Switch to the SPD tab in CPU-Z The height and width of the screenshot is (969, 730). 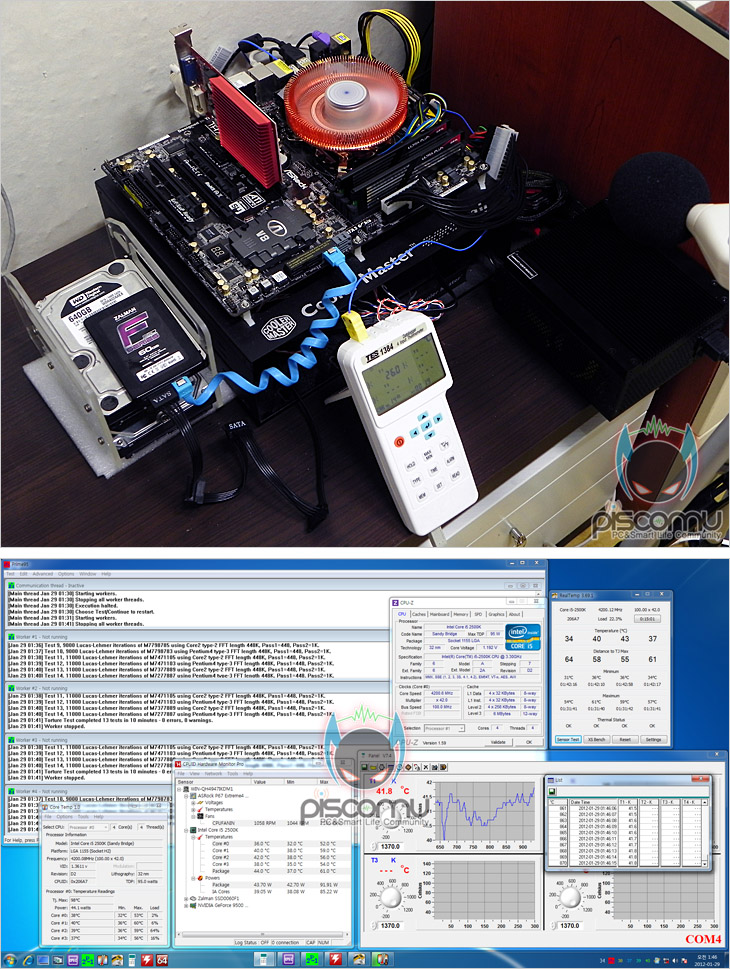pos(478,614)
